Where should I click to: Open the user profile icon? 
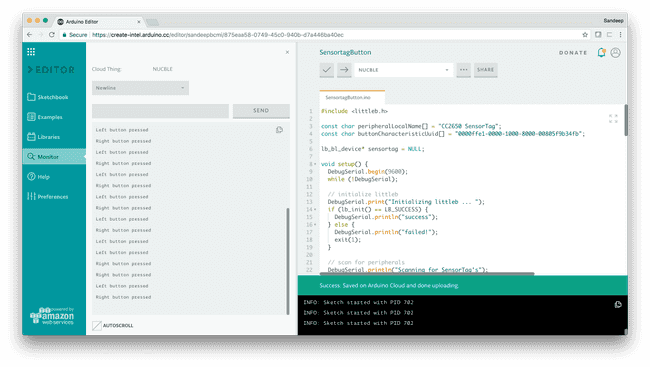616,53
